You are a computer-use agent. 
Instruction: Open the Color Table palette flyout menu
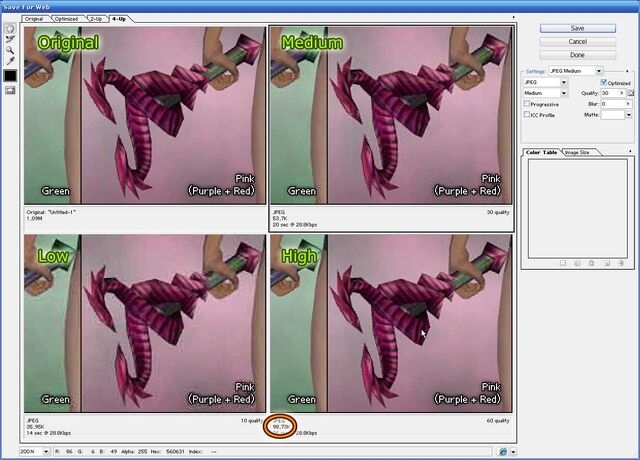630,151
